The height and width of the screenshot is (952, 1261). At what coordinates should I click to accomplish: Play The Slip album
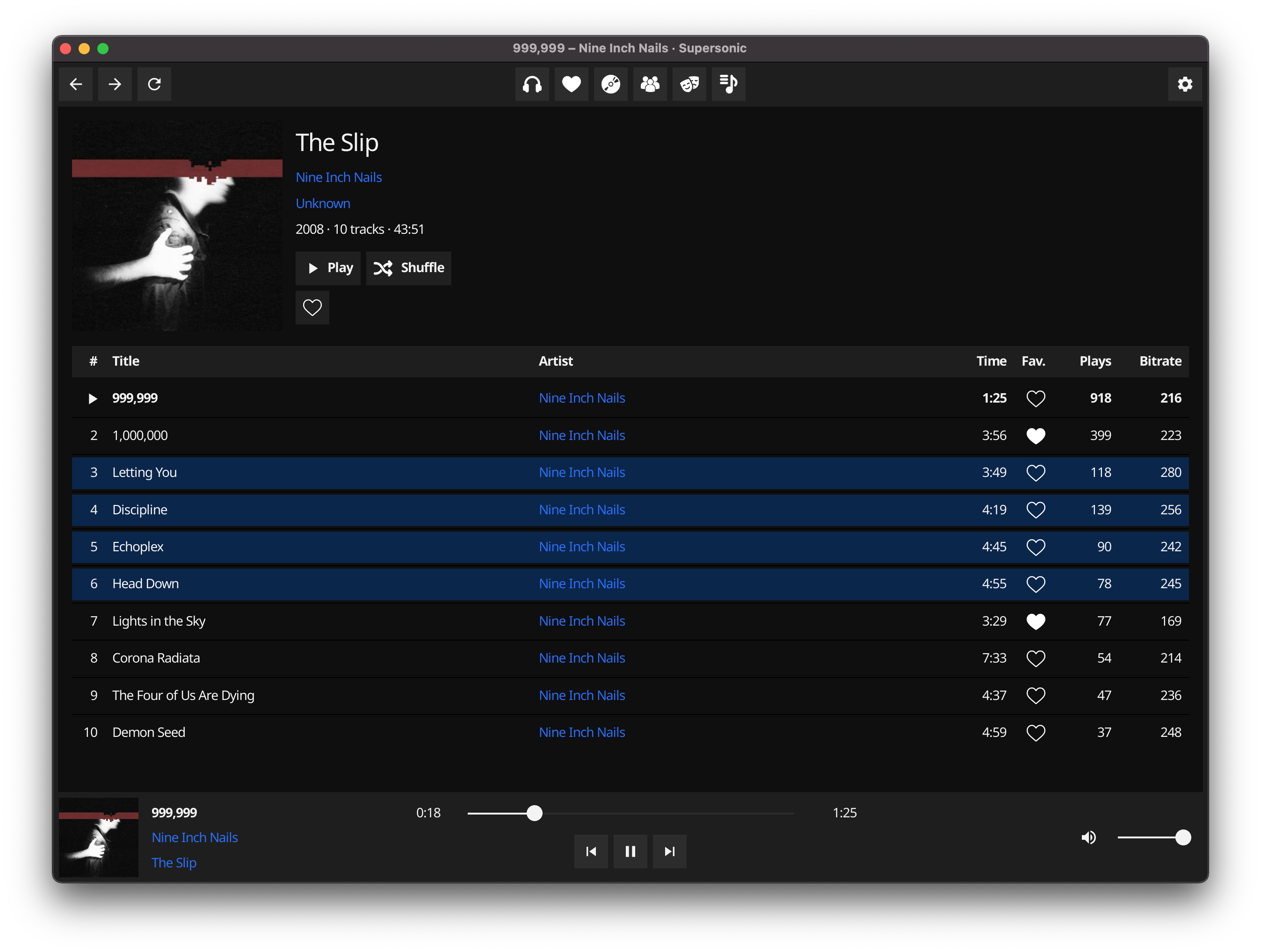click(x=328, y=268)
